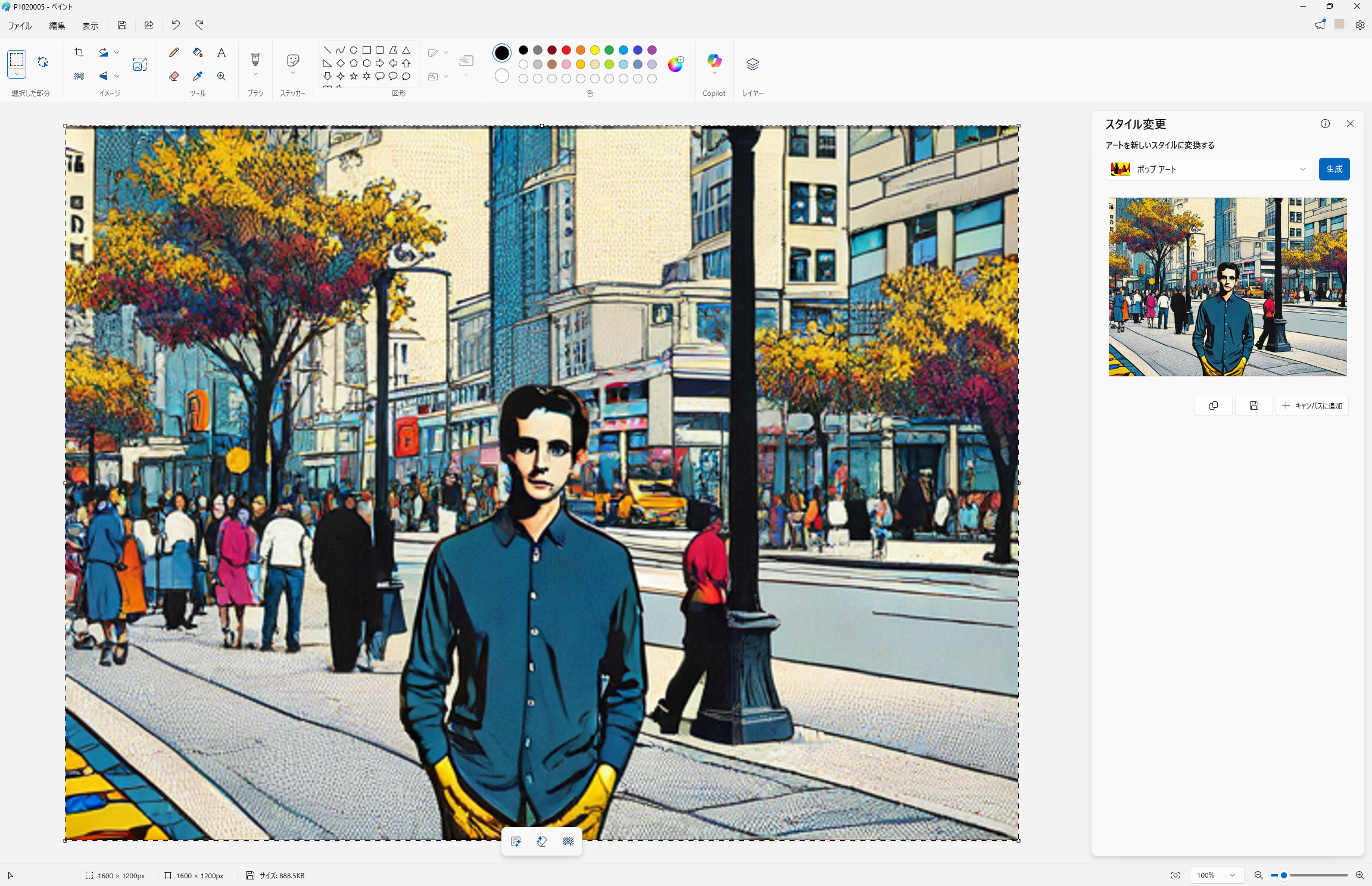This screenshot has width=1372, height=886.
Task: Choose the five-point star shape
Action: (354, 76)
